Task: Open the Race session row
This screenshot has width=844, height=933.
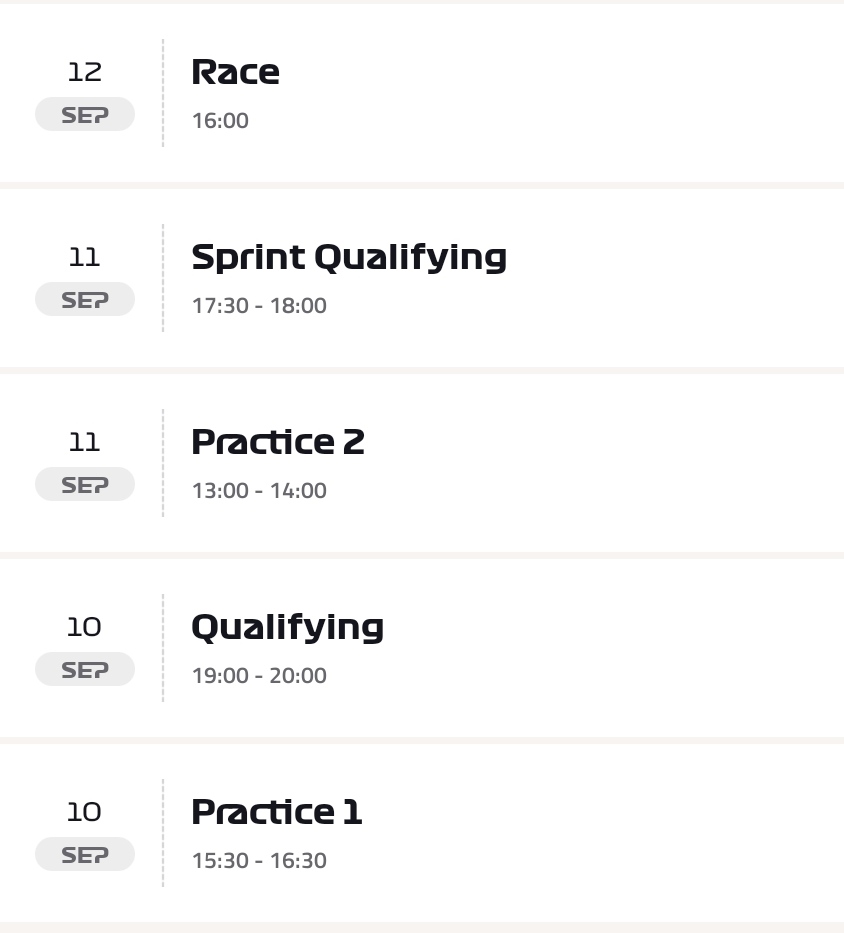Action: tap(422, 93)
